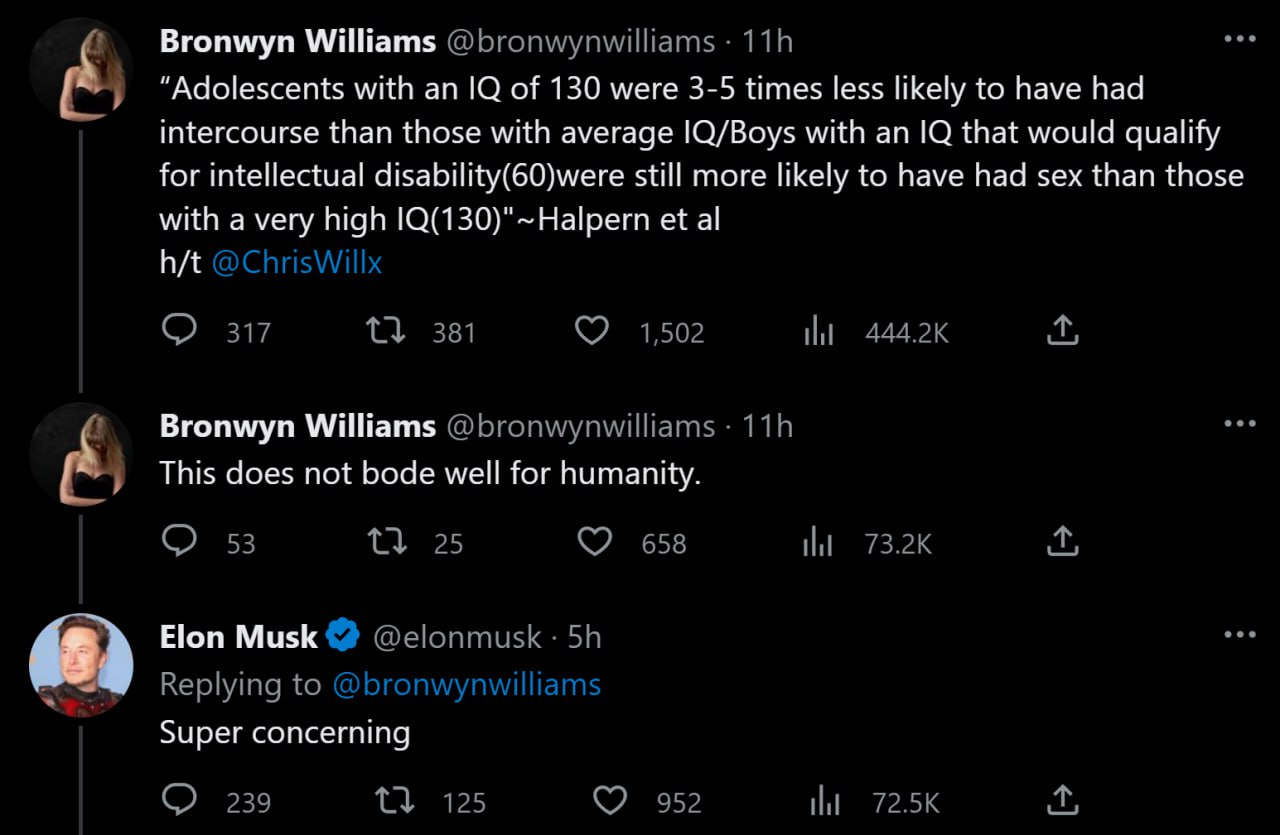Viewport: 1280px width, 835px height.
Task: Open Elon Musk's profile picture
Action: (x=81, y=665)
